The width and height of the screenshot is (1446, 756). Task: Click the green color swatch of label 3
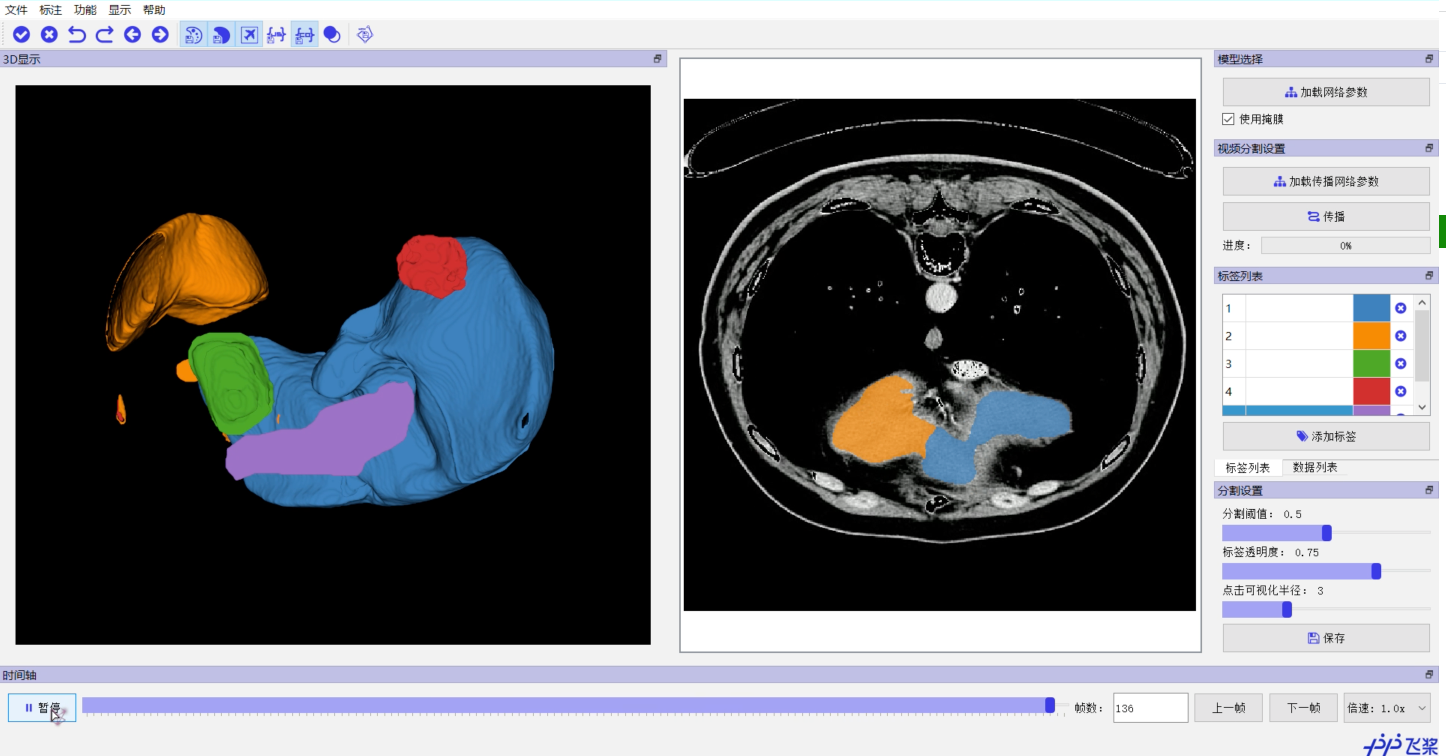1372,363
